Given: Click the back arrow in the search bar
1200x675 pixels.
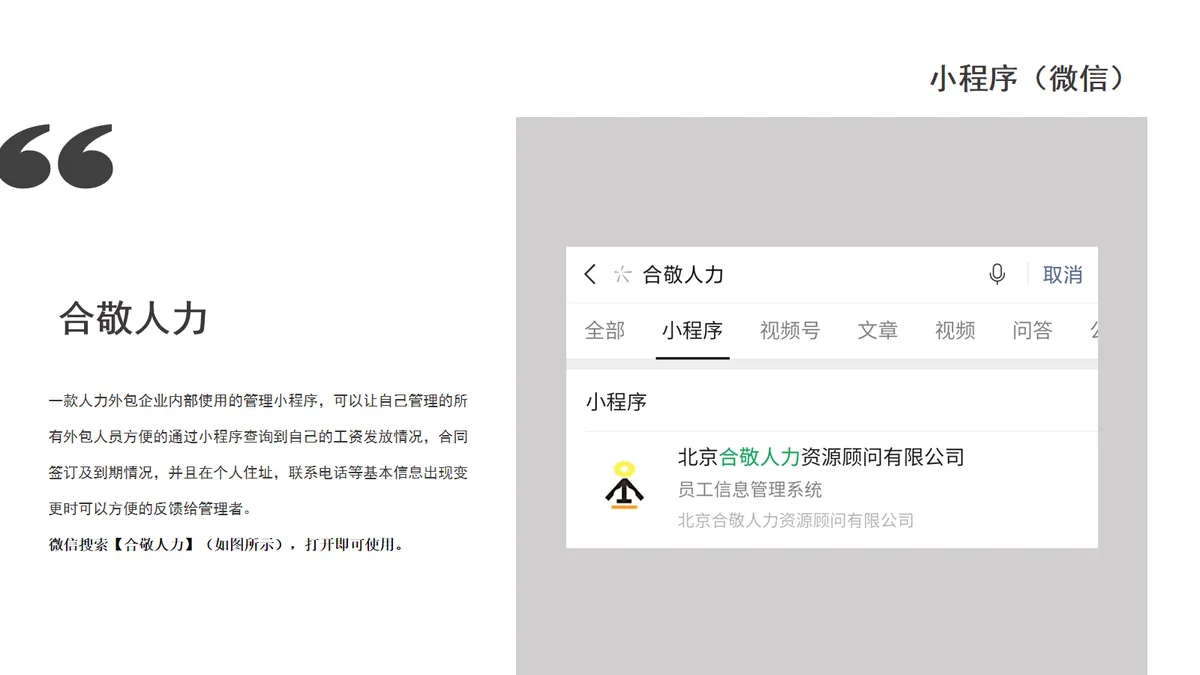Looking at the screenshot, I should pos(590,274).
